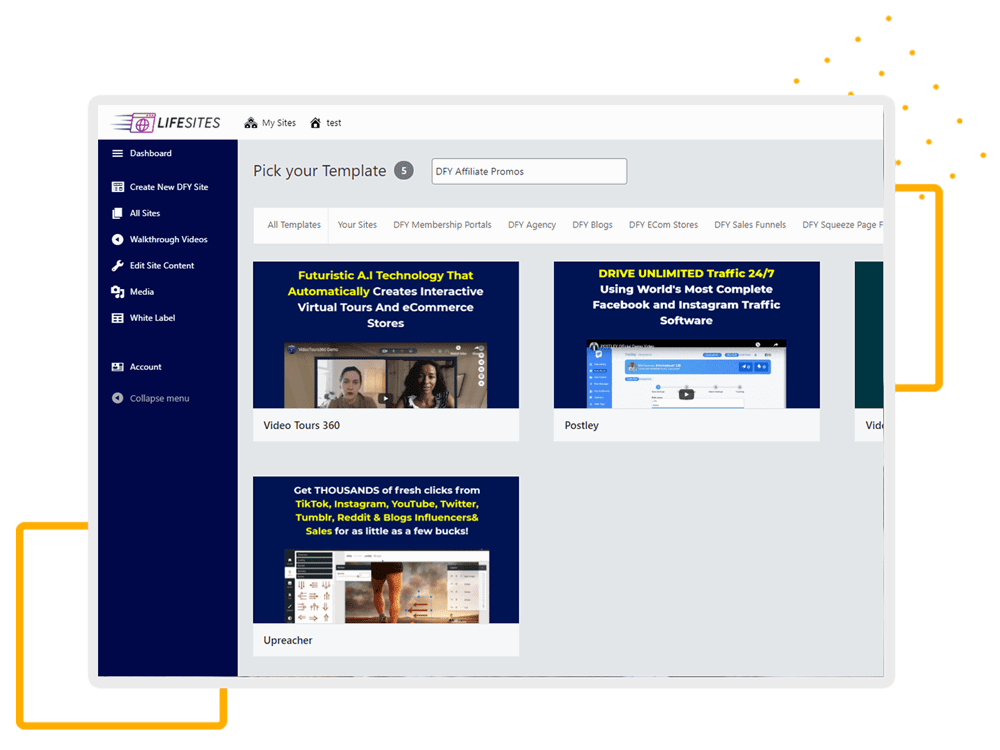Click the Video Tours 360 title
Image resolution: width=1000 pixels, height=750 pixels.
pyautogui.click(x=302, y=425)
